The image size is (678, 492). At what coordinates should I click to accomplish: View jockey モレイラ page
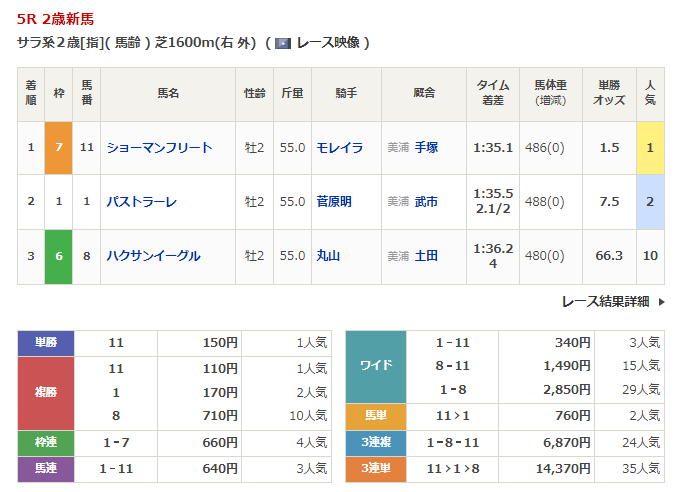pyautogui.click(x=339, y=148)
